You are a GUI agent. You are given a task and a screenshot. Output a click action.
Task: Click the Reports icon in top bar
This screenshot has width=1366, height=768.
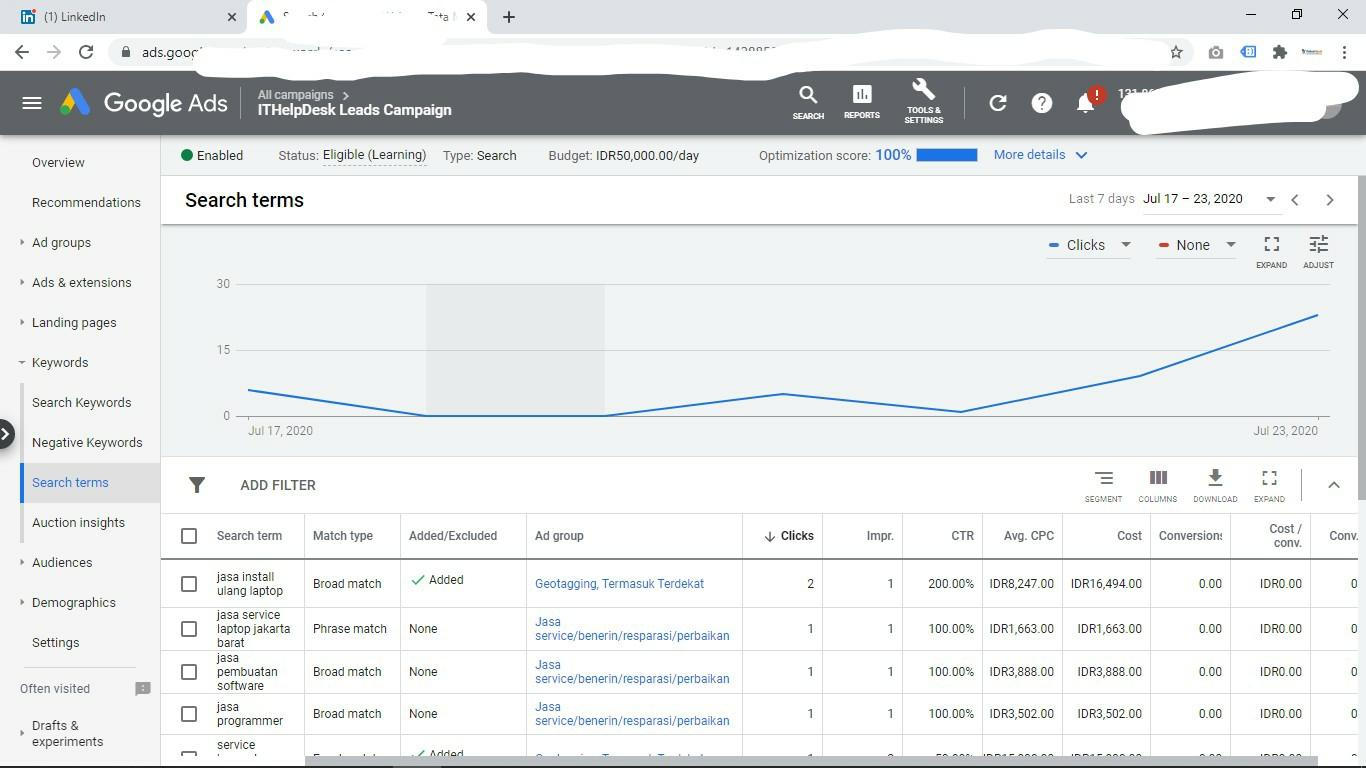coord(860,101)
